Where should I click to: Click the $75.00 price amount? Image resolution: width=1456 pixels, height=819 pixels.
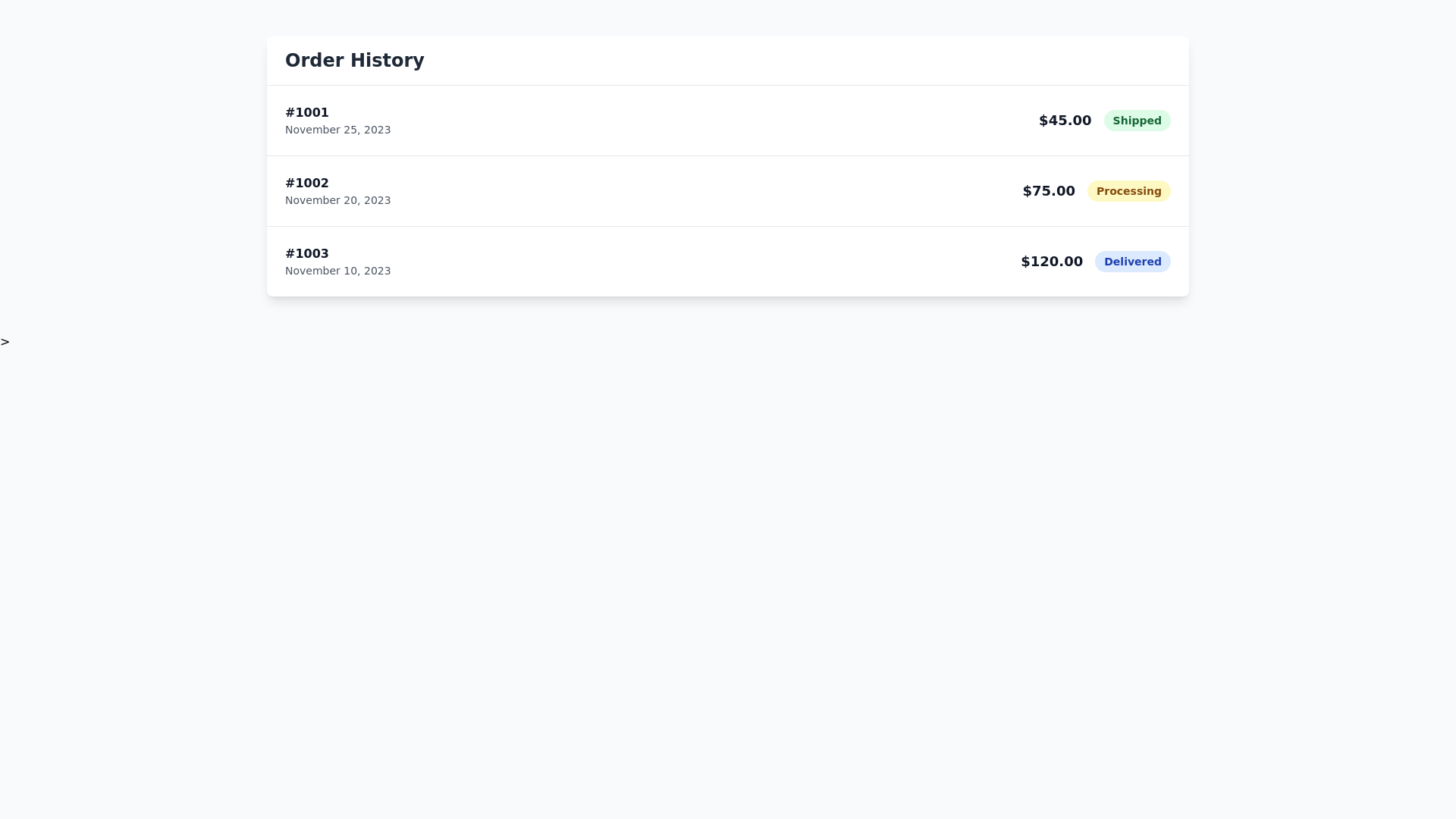[x=1048, y=190]
